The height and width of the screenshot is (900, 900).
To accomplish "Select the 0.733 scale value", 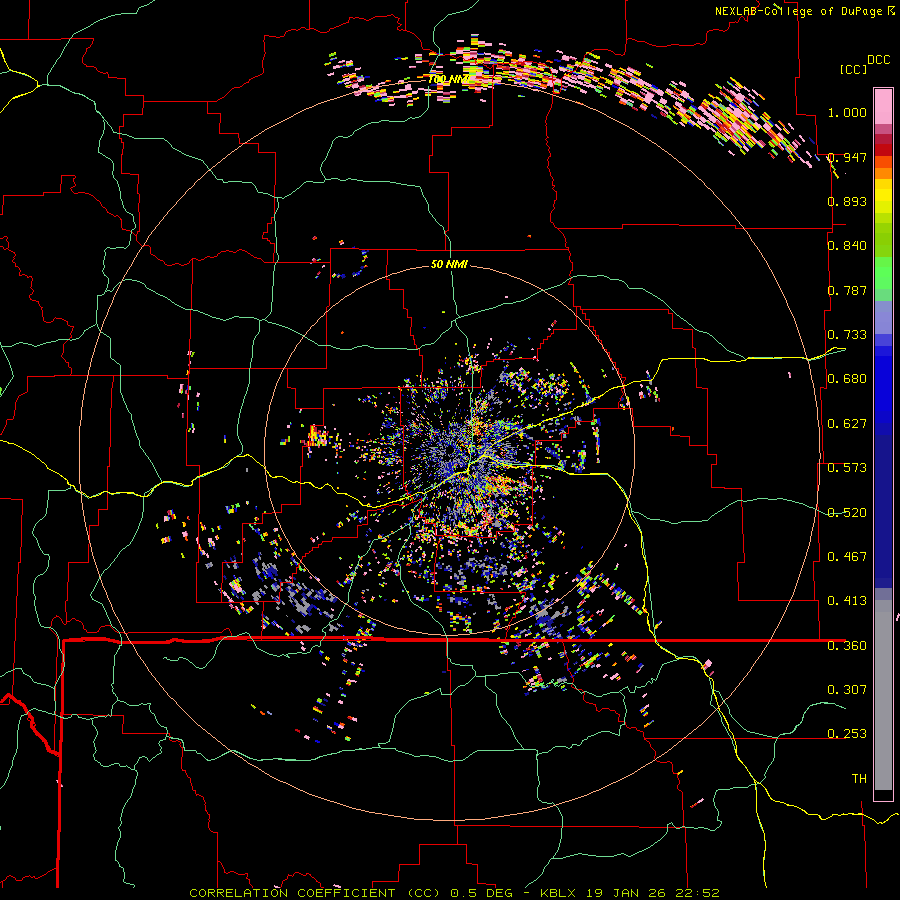I will [847, 335].
